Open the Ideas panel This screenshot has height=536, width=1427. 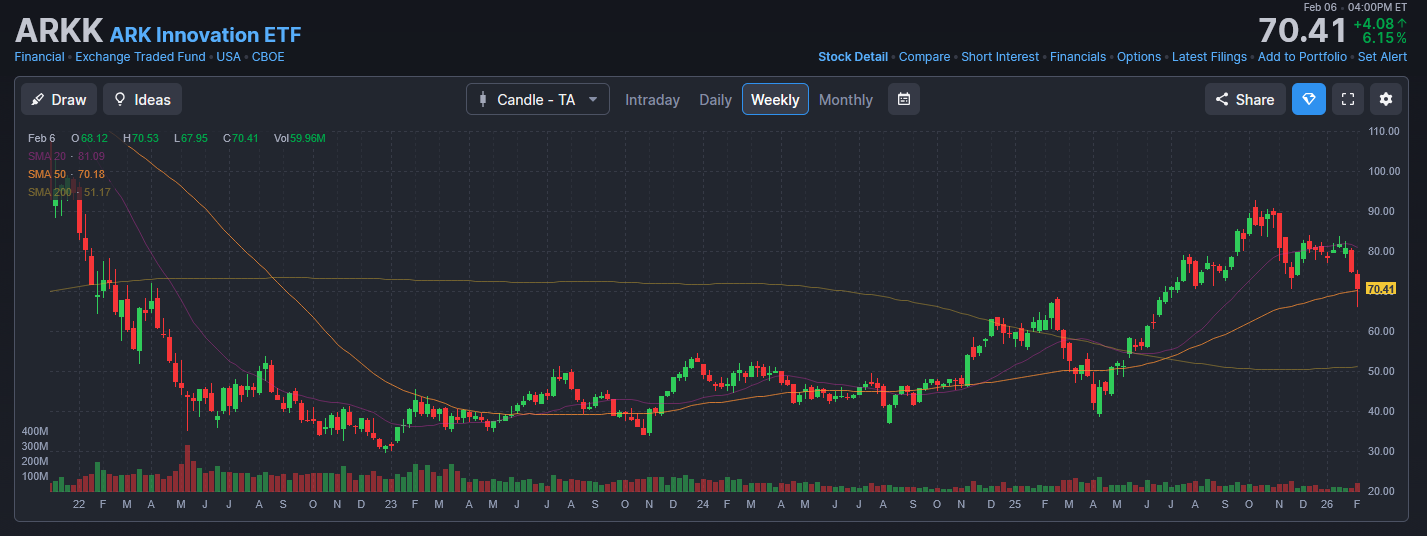pos(142,99)
